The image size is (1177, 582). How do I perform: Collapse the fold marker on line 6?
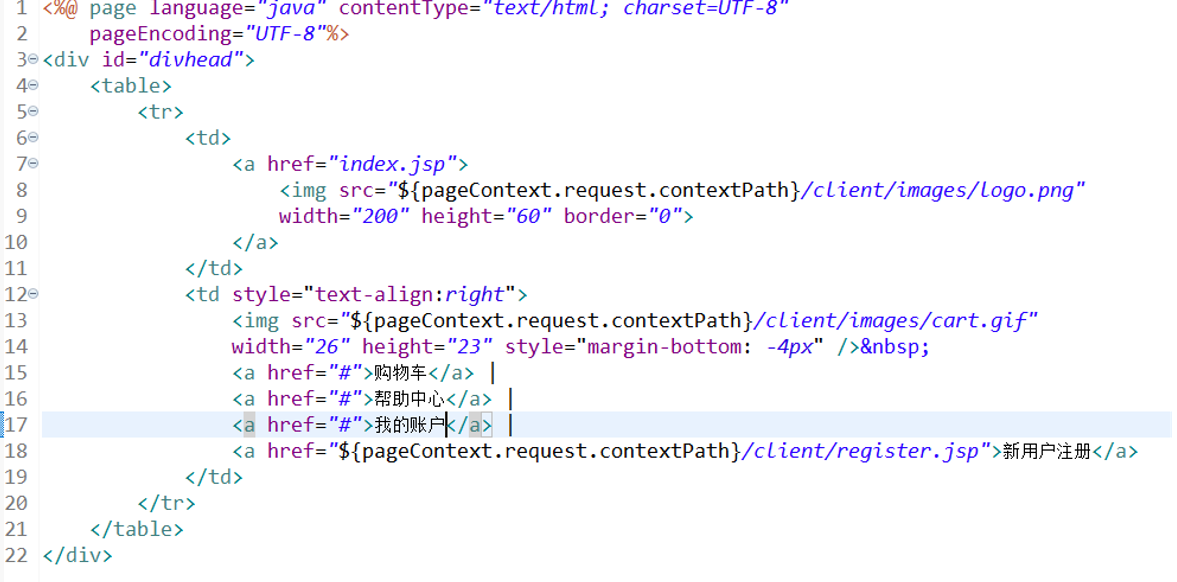33,138
